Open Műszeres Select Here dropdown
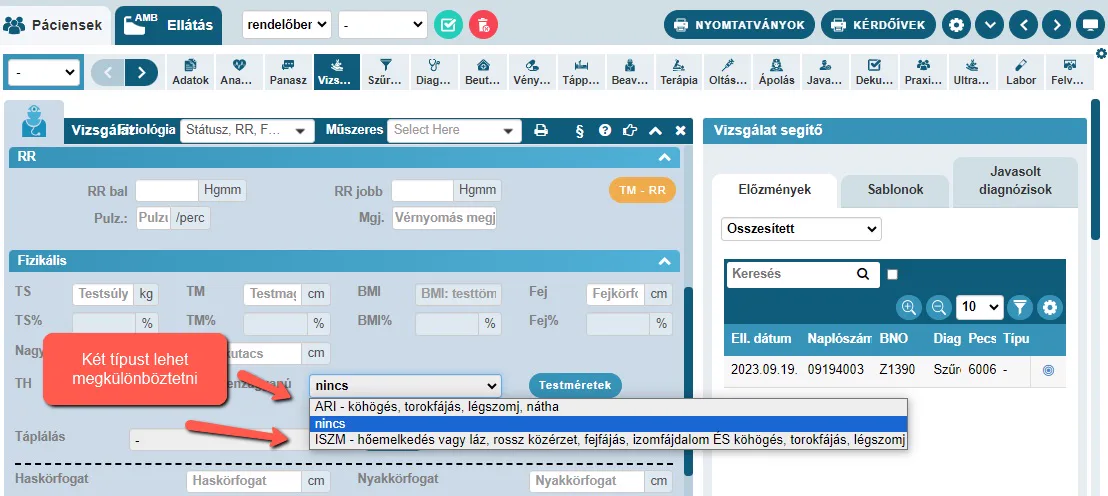This screenshot has width=1108, height=496. pyautogui.click(x=454, y=130)
